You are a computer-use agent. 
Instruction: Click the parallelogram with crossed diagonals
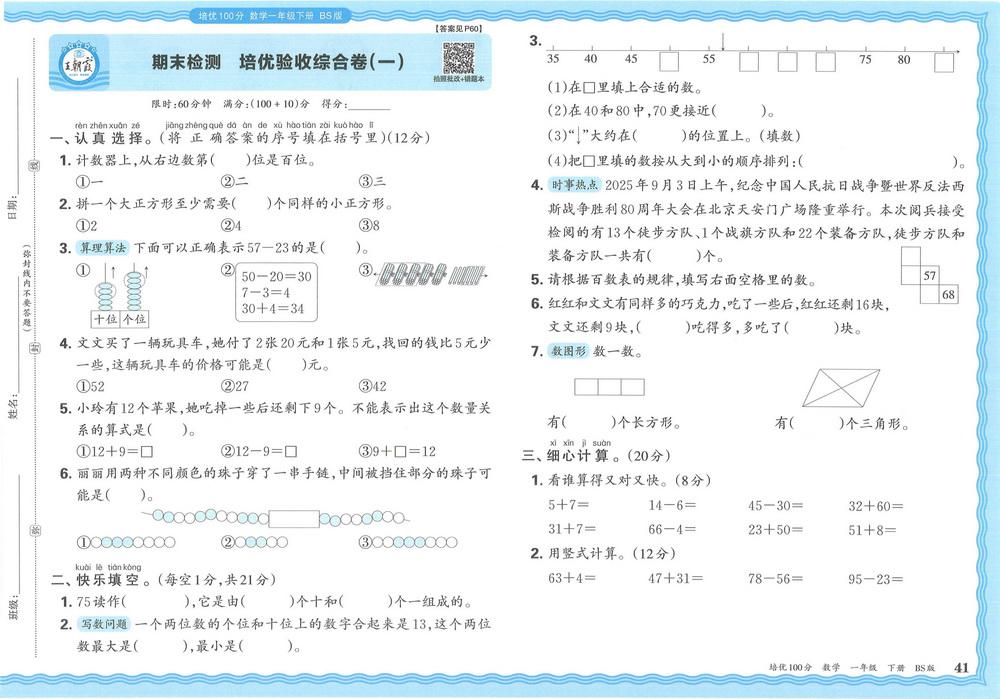pyautogui.click(x=841, y=387)
